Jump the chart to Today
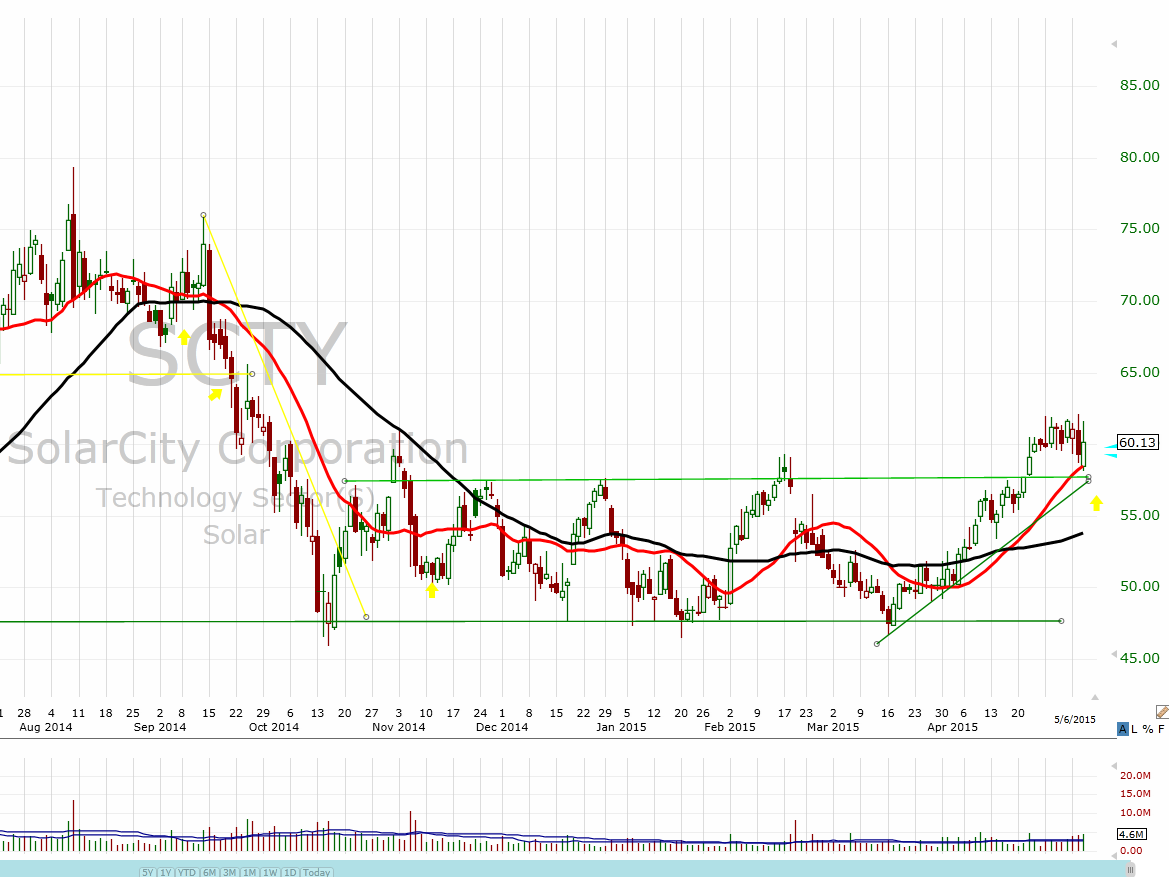Viewport: 1169px width, 877px height. pyautogui.click(x=317, y=872)
